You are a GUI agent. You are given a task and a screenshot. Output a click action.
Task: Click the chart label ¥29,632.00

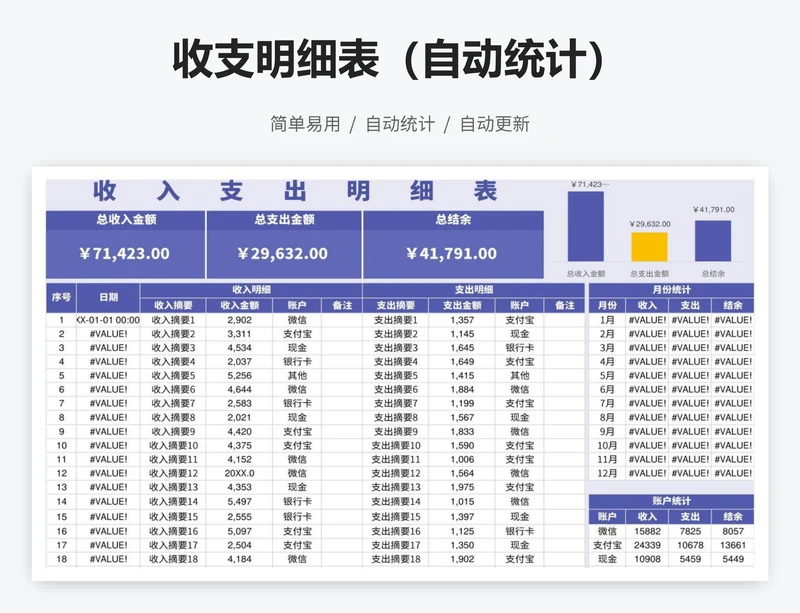point(649,224)
